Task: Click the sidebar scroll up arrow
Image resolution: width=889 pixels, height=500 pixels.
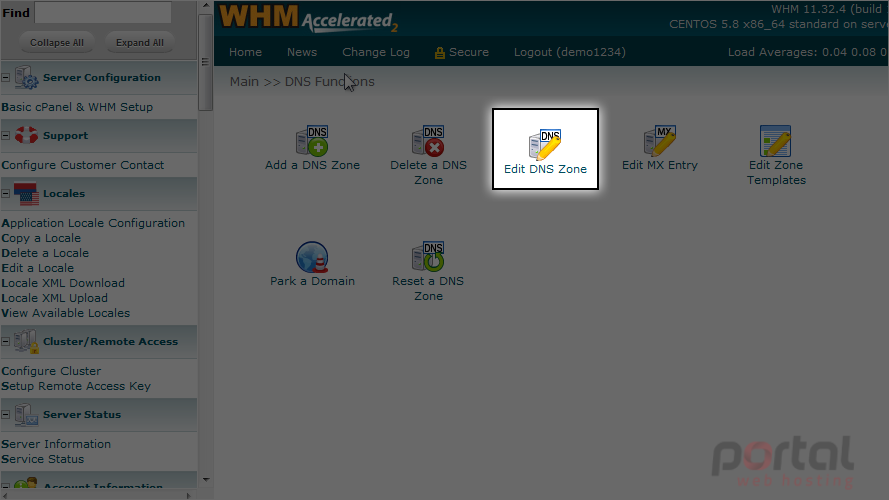Action: point(205,6)
